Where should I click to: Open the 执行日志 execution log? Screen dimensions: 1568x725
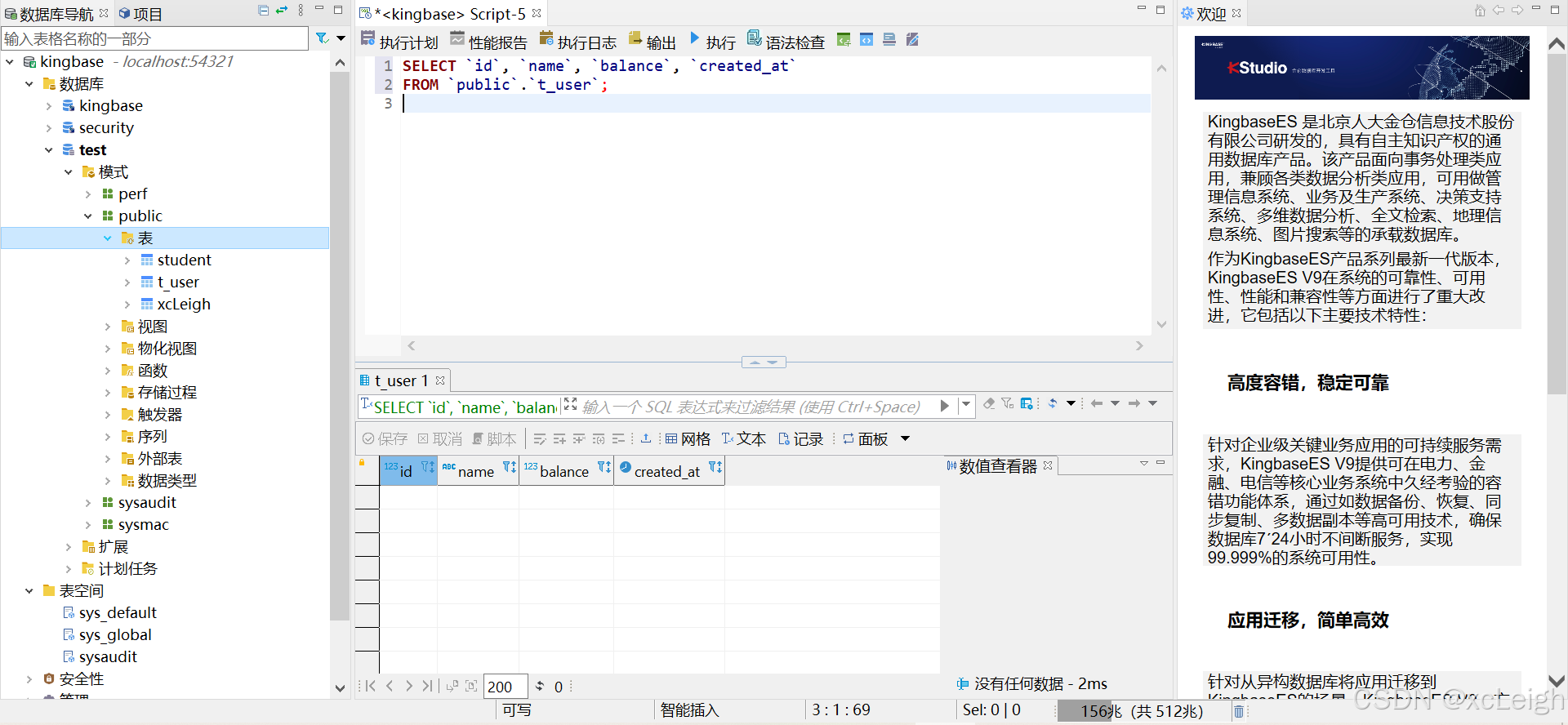click(x=577, y=41)
